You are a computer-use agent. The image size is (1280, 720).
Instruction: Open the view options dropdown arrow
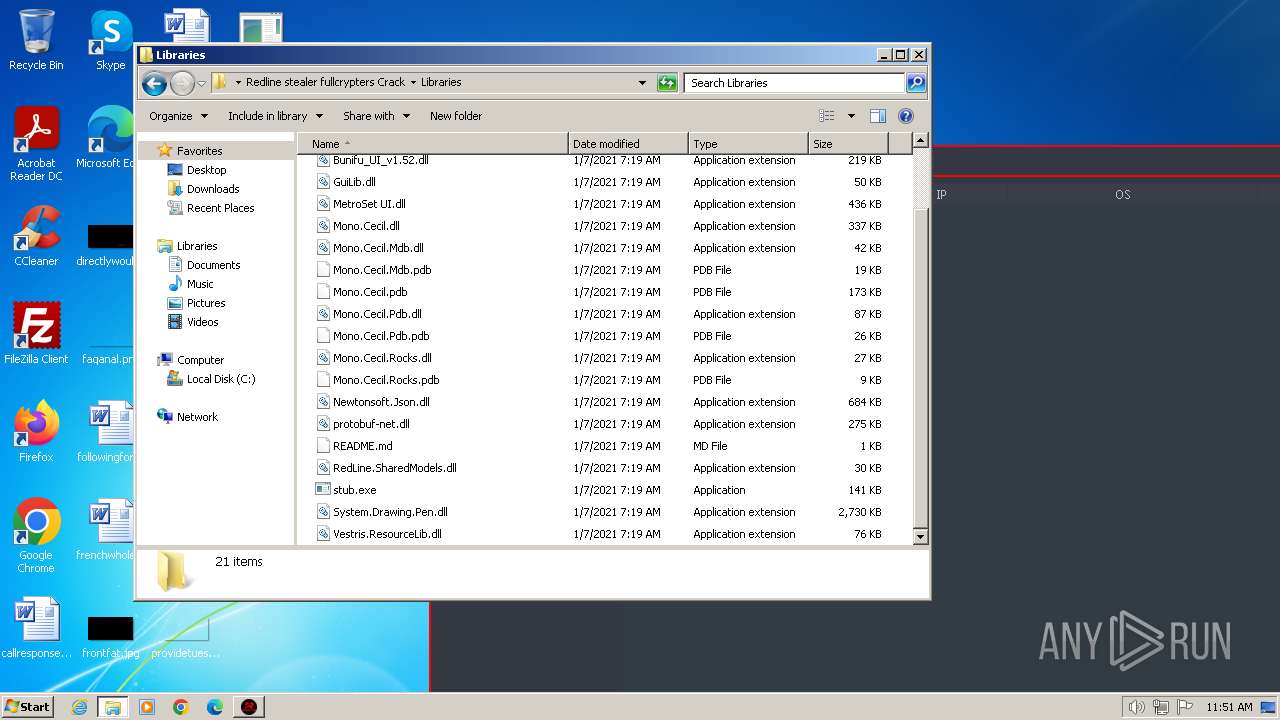point(851,116)
